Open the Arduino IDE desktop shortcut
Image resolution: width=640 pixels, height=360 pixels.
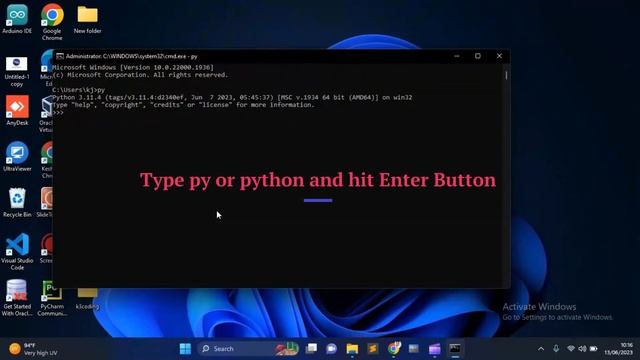point(17,19)
